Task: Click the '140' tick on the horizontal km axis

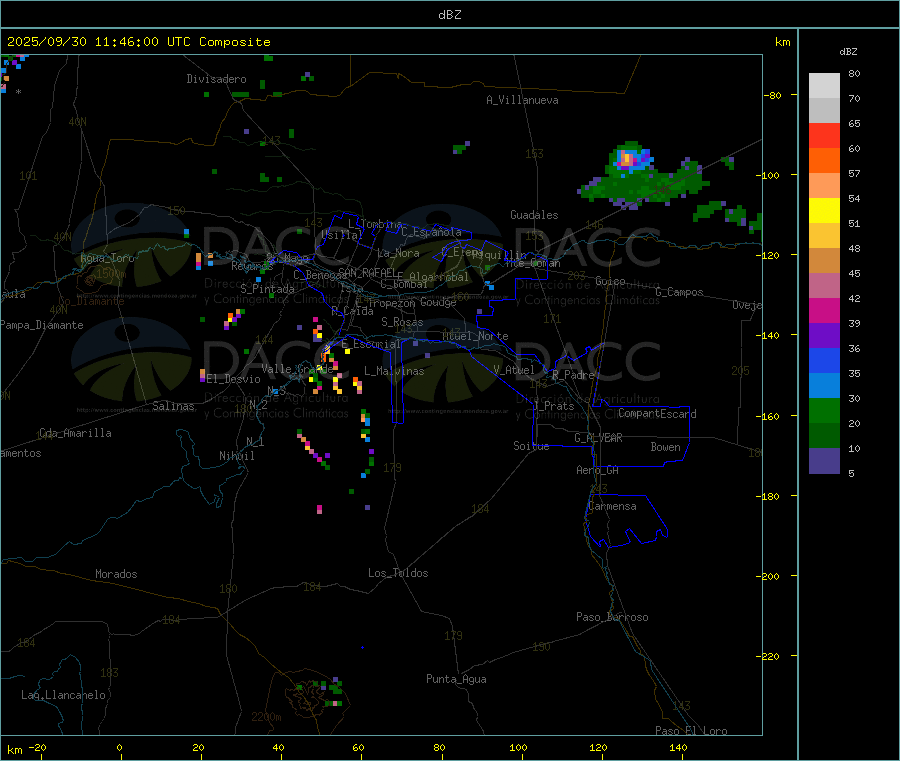Action: 678,747
